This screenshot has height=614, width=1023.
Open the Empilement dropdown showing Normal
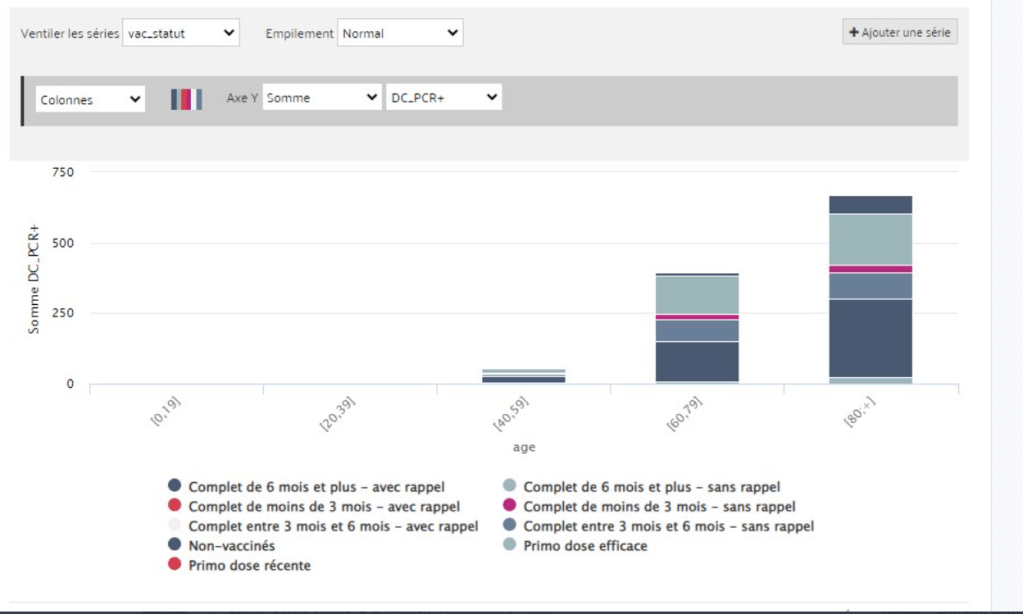pyautogui.click(x=400, y=31)
